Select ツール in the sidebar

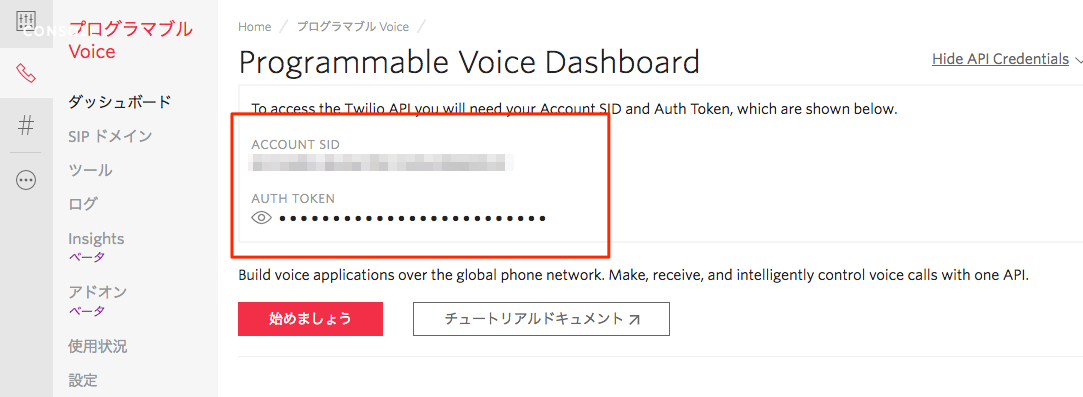(90, 171)
